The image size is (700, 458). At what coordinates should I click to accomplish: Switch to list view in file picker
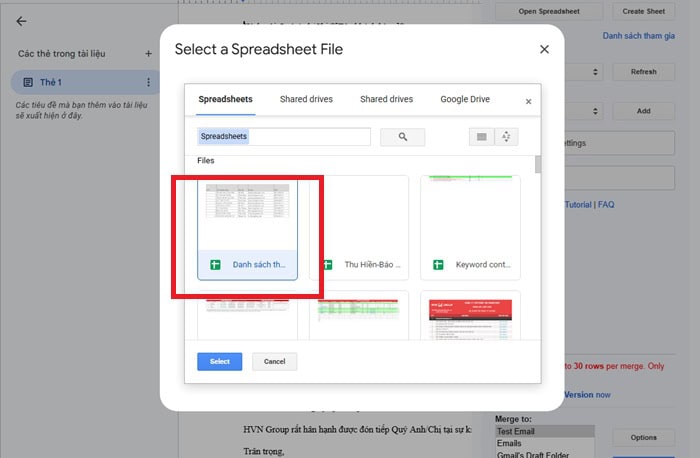click(481, 137)
